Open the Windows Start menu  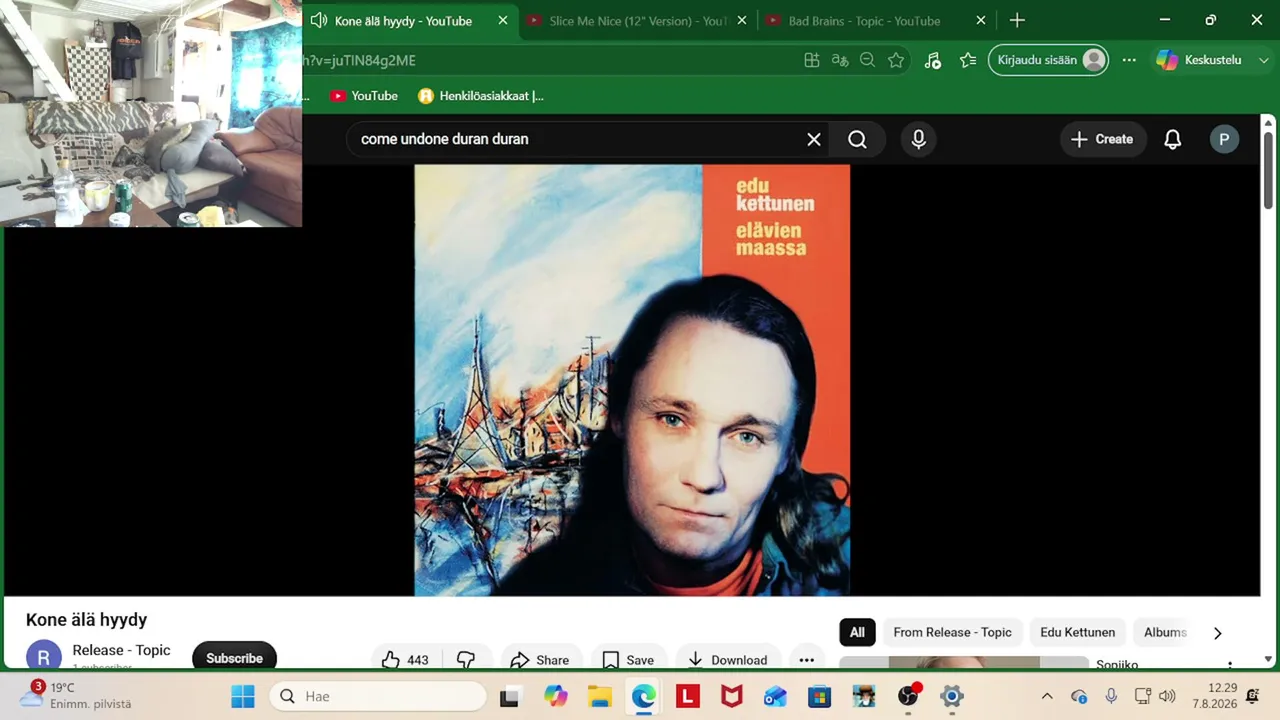point(243,696)
